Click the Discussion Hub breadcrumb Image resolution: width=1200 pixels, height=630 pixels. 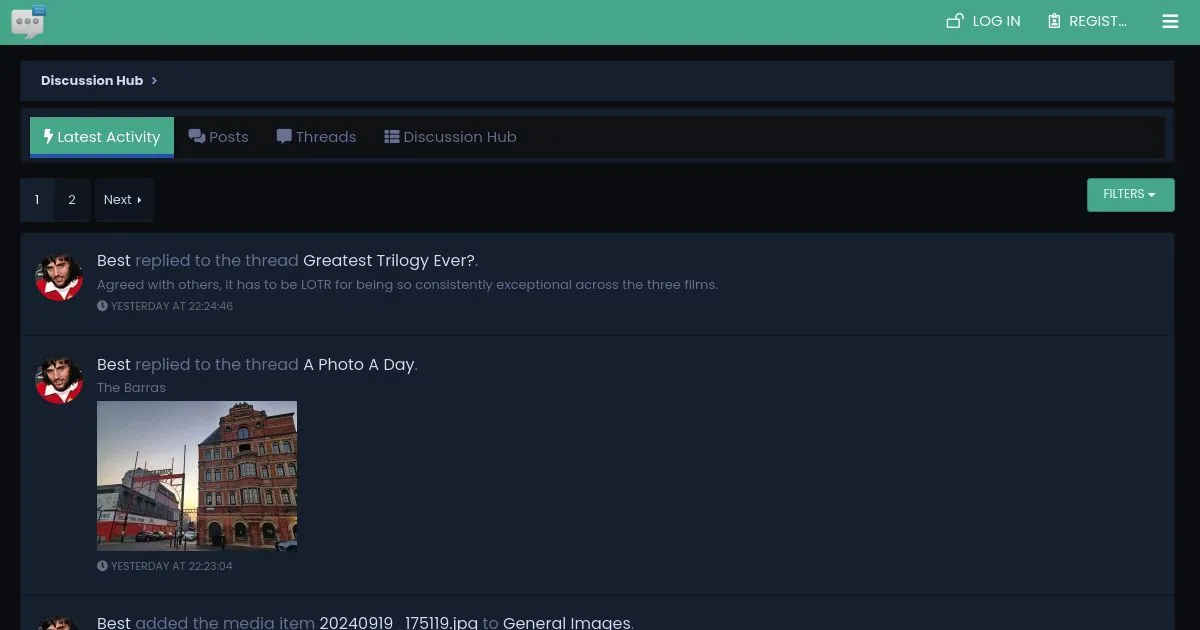[x=92, y=80]
